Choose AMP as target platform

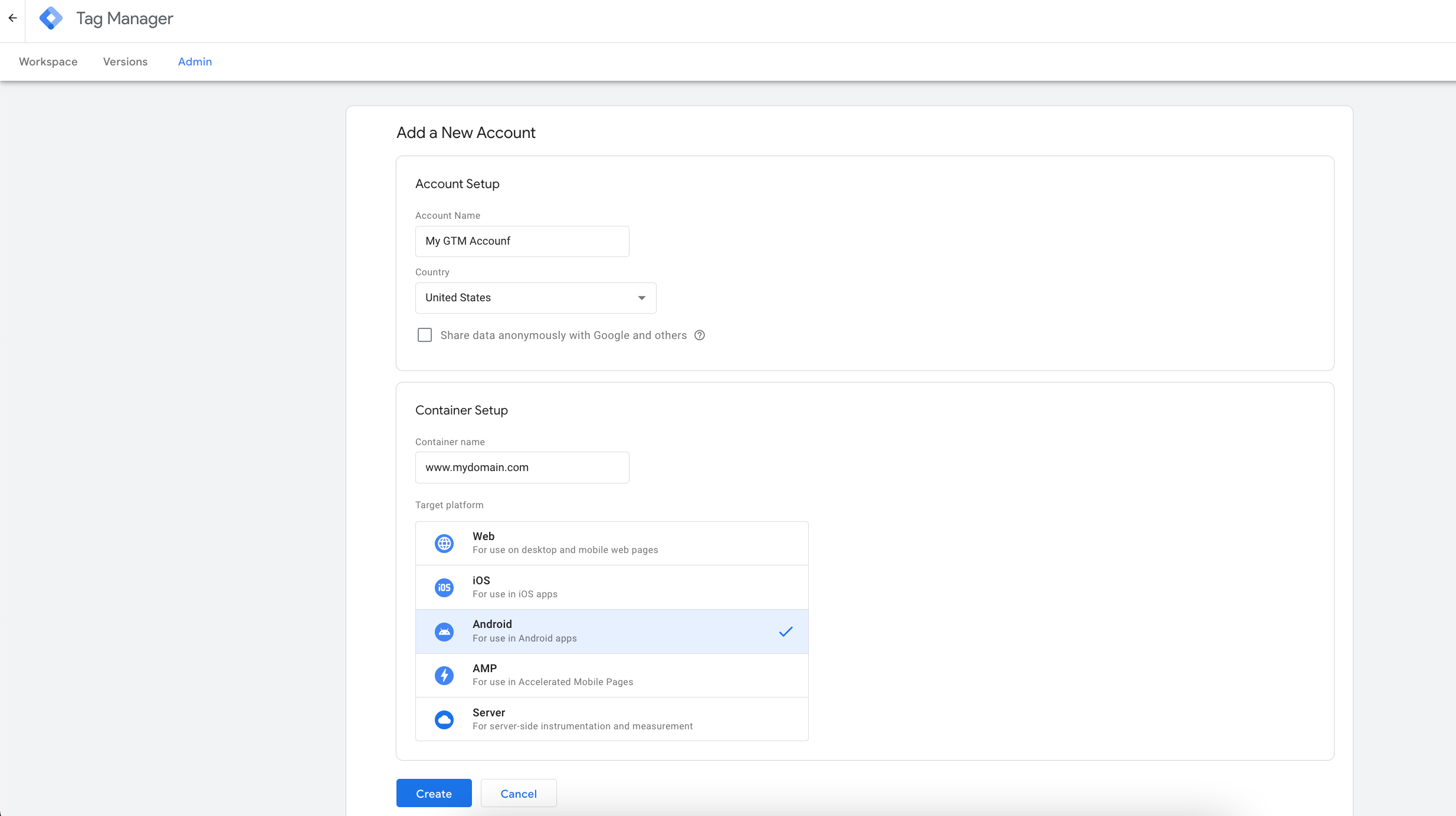pyautogui.click(x=612, y=676)
